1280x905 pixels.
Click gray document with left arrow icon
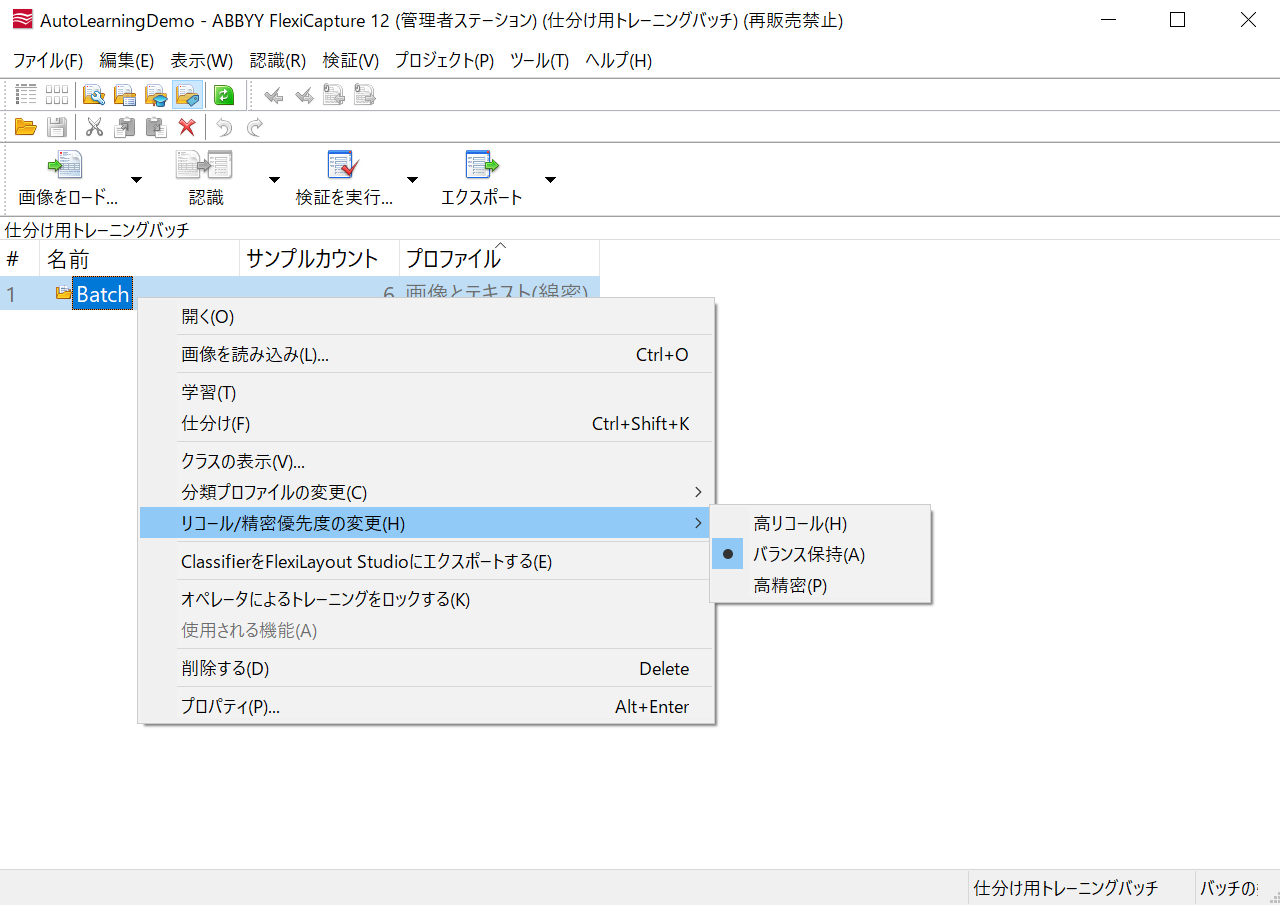334,95
